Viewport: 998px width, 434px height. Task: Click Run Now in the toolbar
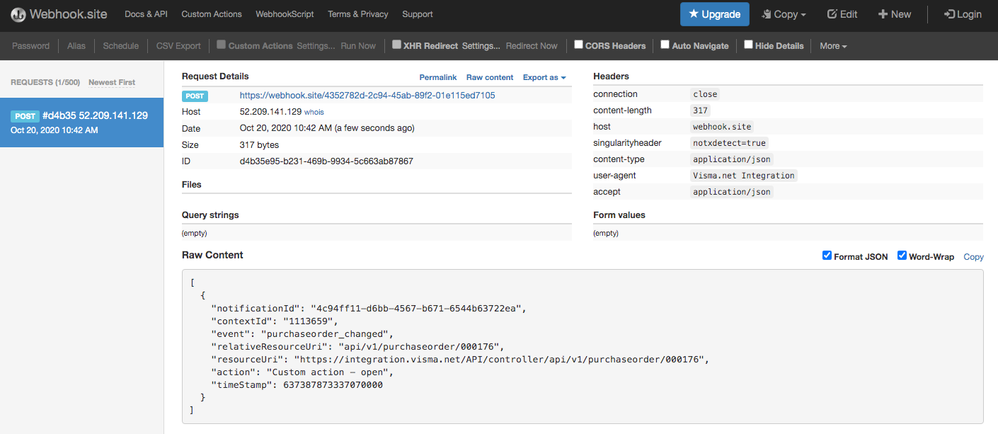point(358,46)
